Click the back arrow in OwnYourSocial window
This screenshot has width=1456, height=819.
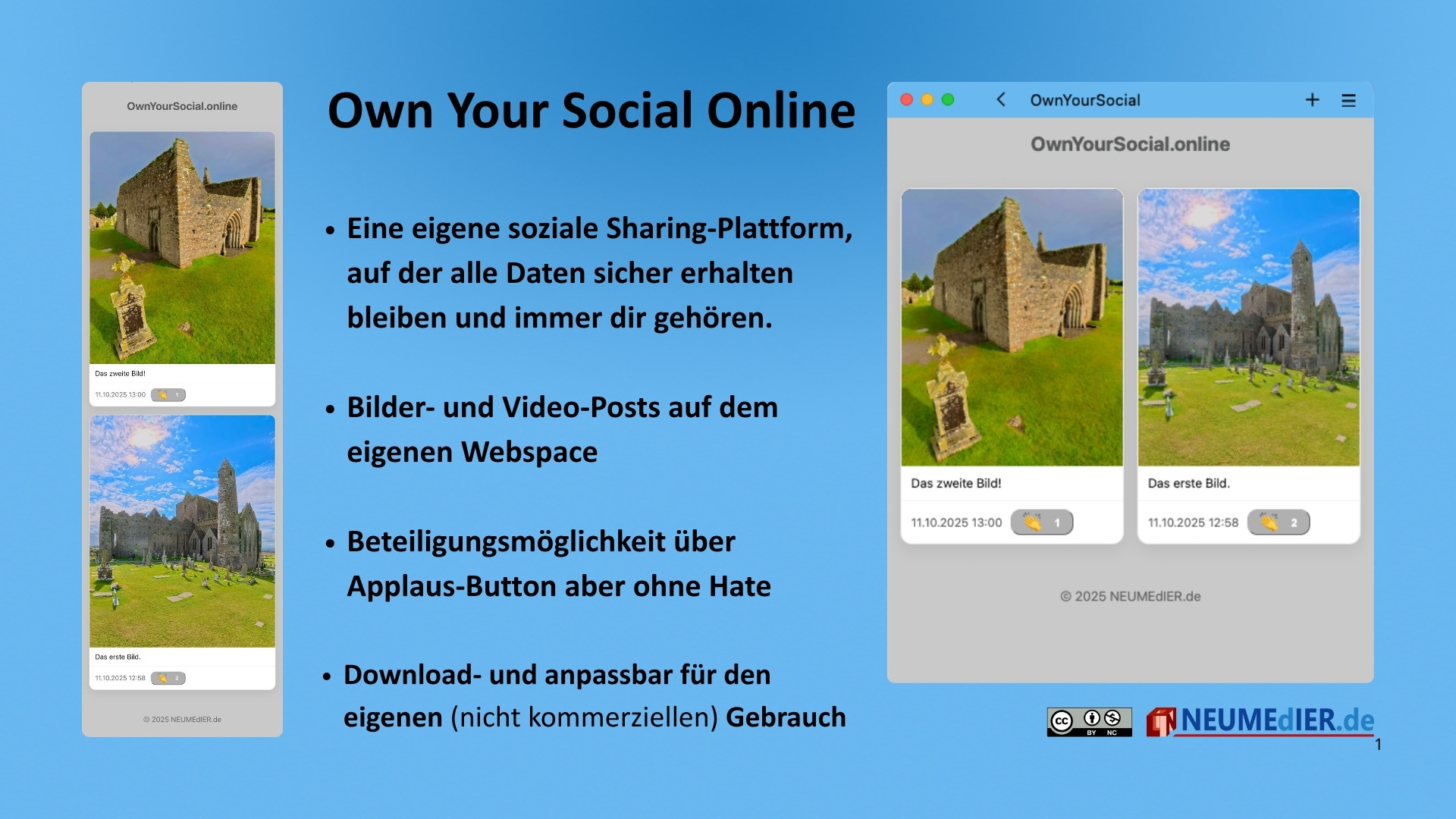tap(1001, 100)
